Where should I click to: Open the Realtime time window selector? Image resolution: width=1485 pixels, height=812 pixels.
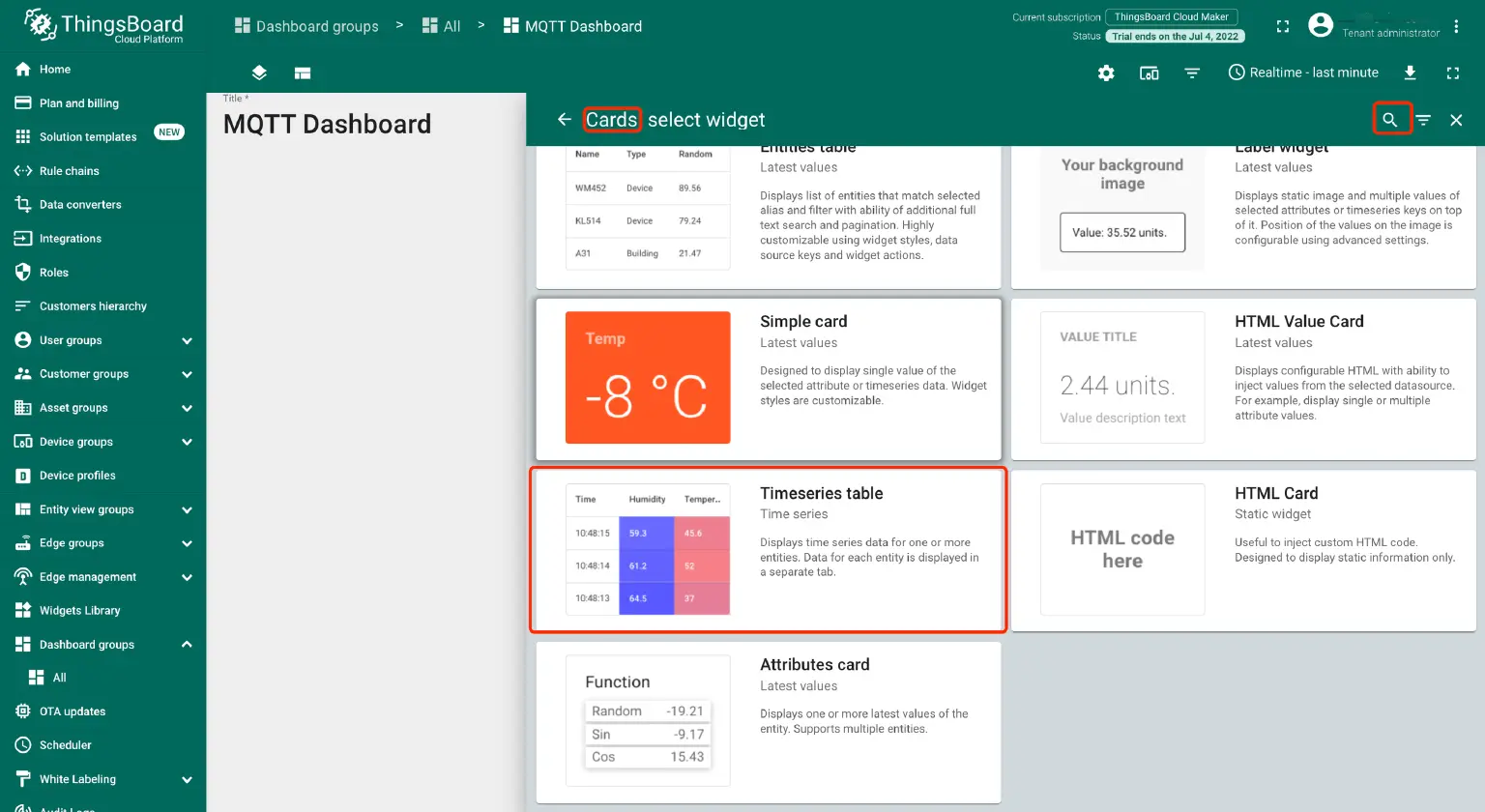click(x=1303, y=72)
